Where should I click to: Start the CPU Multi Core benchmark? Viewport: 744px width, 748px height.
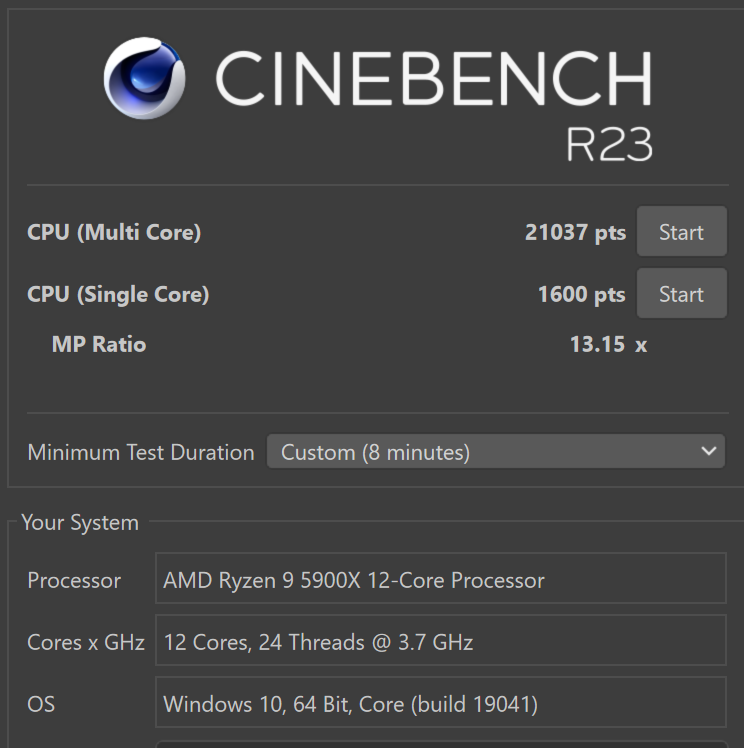[682, 231]
